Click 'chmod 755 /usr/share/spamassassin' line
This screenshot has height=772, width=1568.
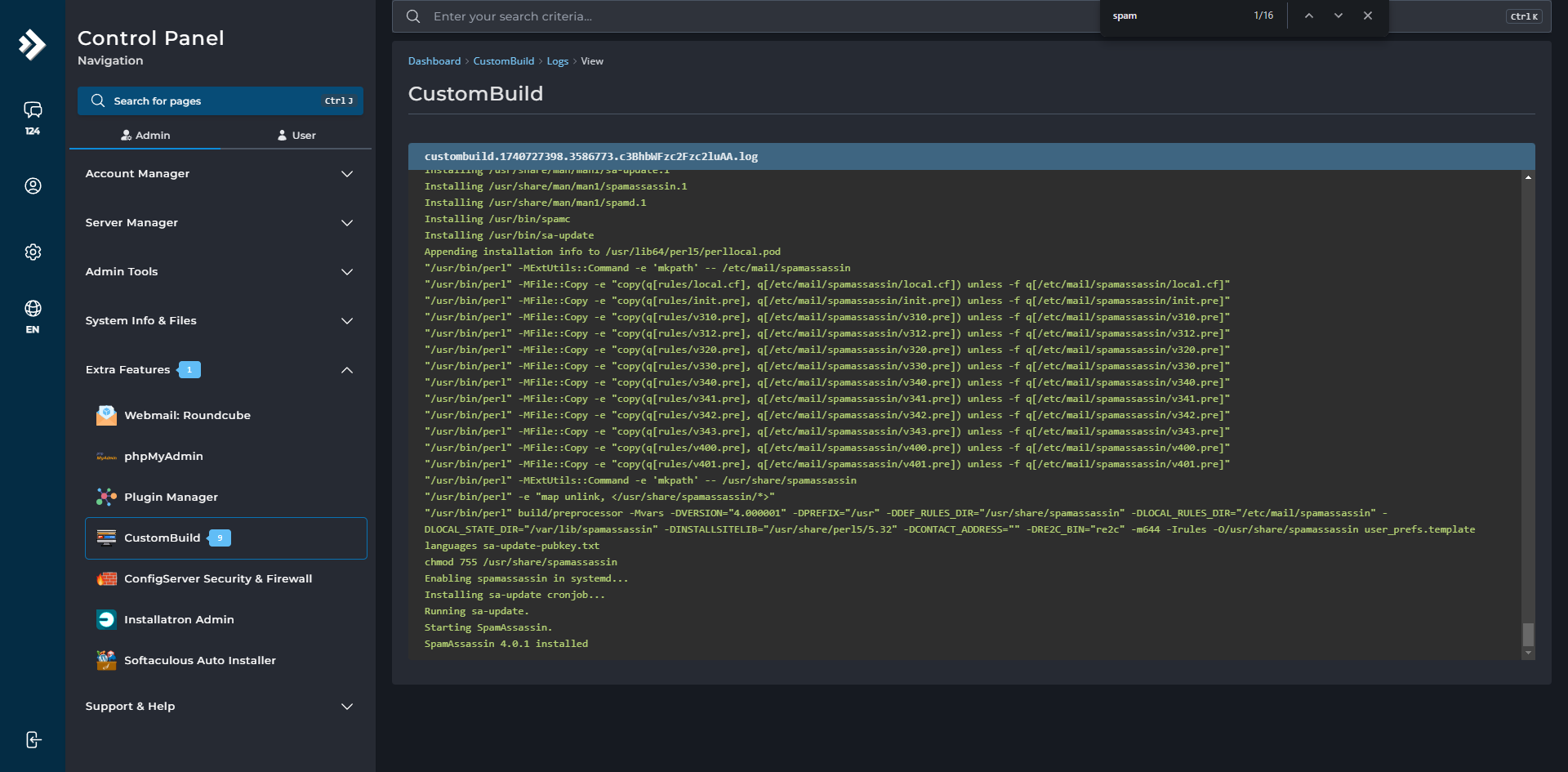[x=521, y=562]
